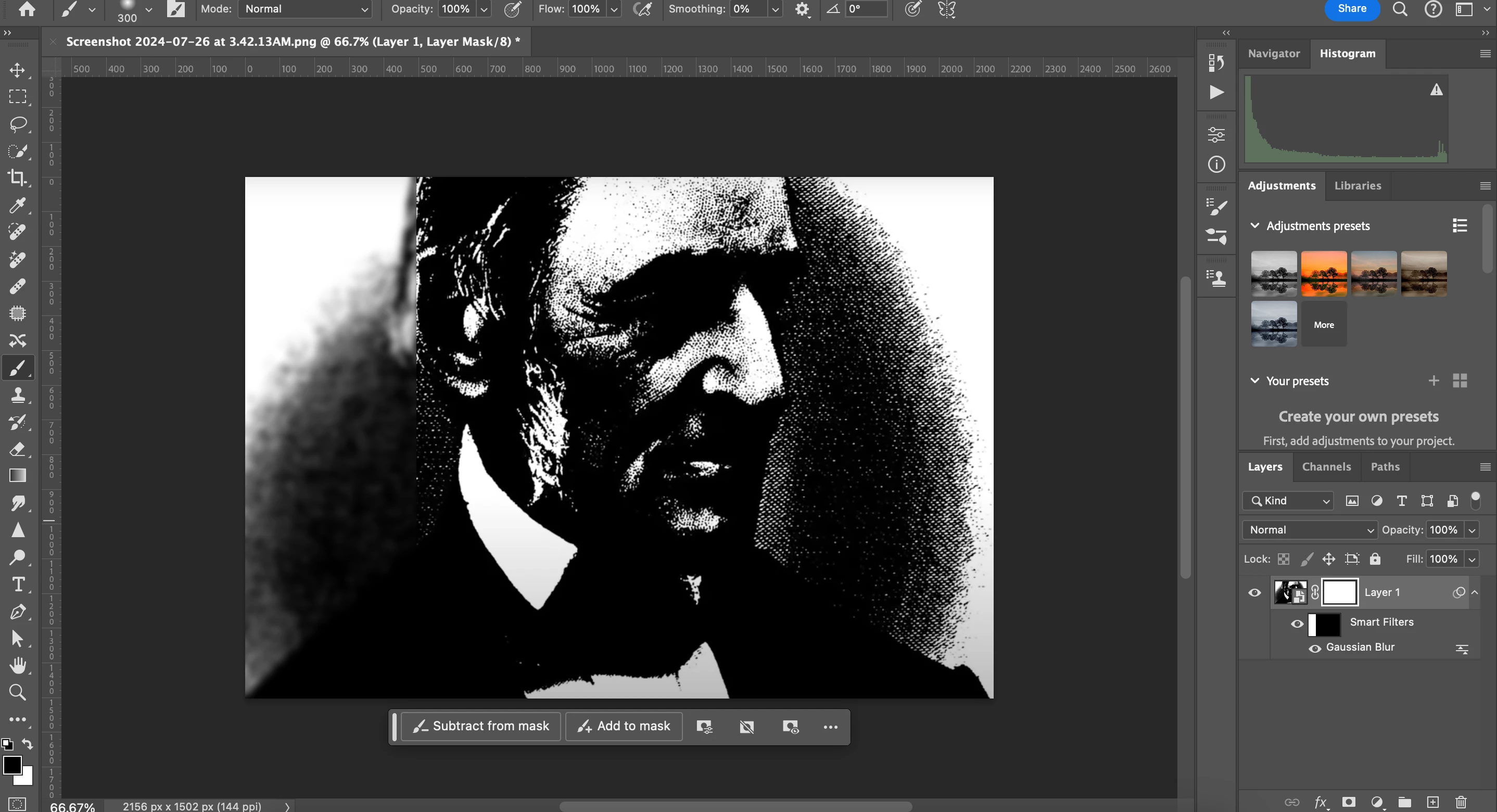Open the layer Kind filter dropdown
Viewport: 1497px width, 812px height.
click(x=1289, y=500)
